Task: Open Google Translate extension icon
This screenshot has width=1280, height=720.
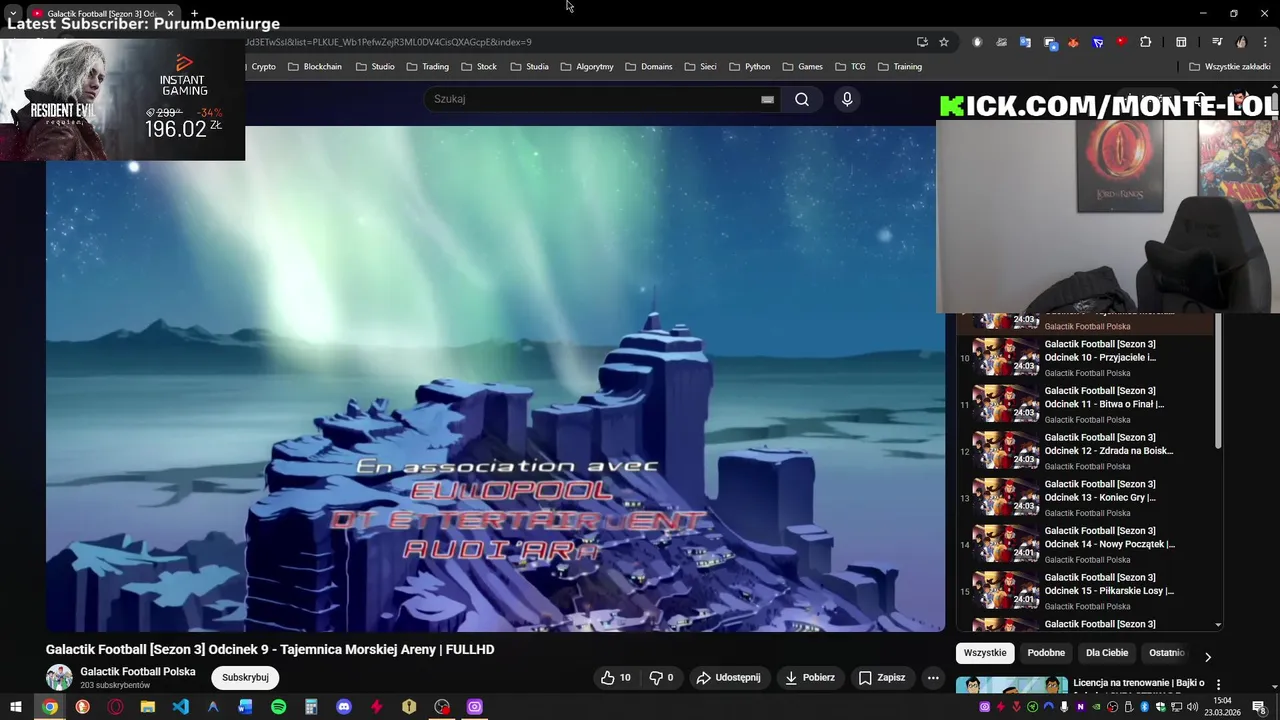Action: (x=1025, y=42)
